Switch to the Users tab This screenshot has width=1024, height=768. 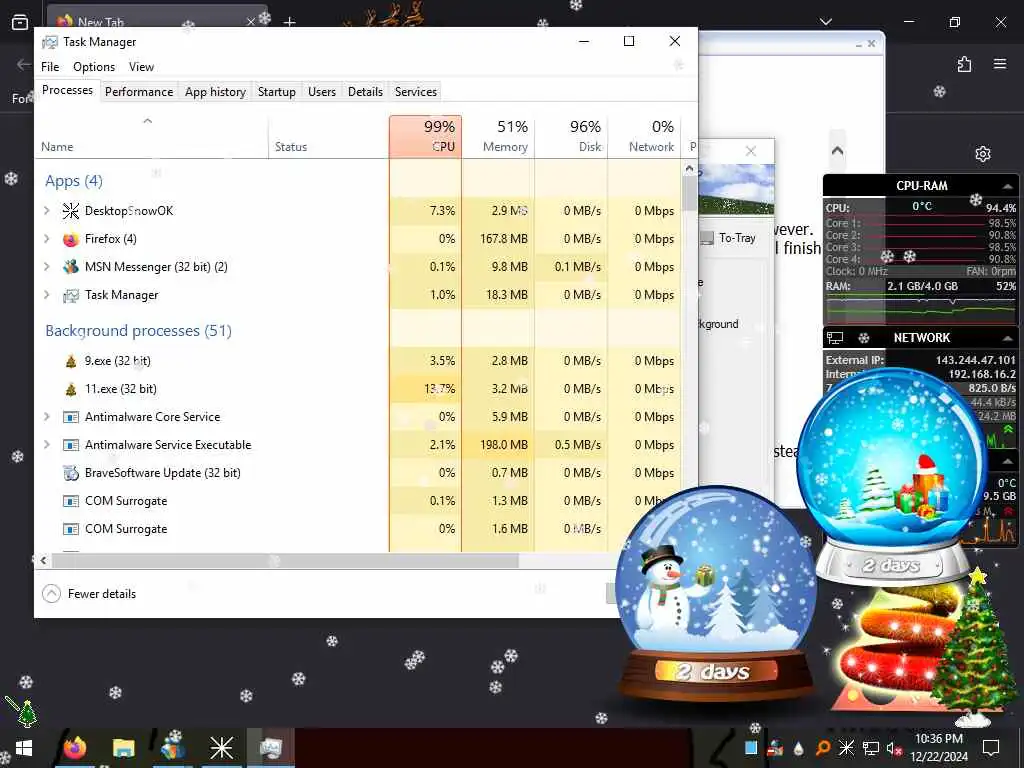(x=322, y=91)
